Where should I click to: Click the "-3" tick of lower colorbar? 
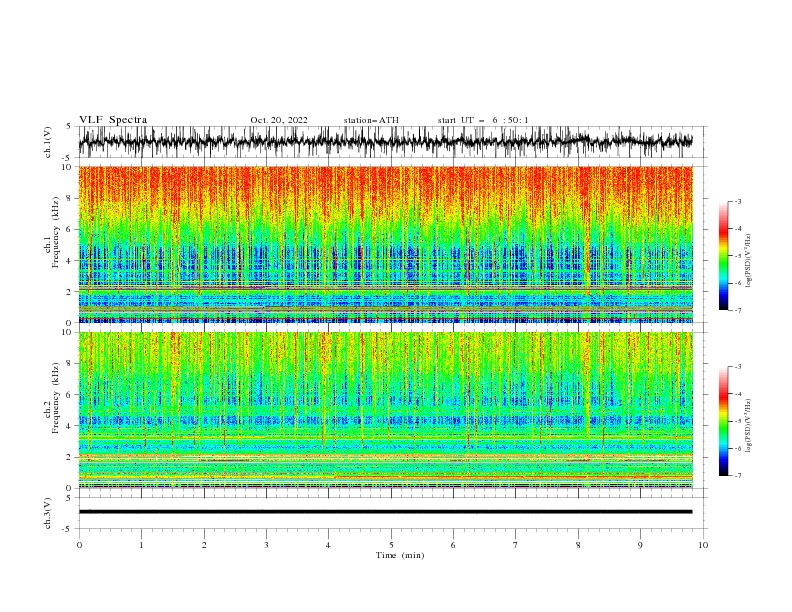[737, 367]
